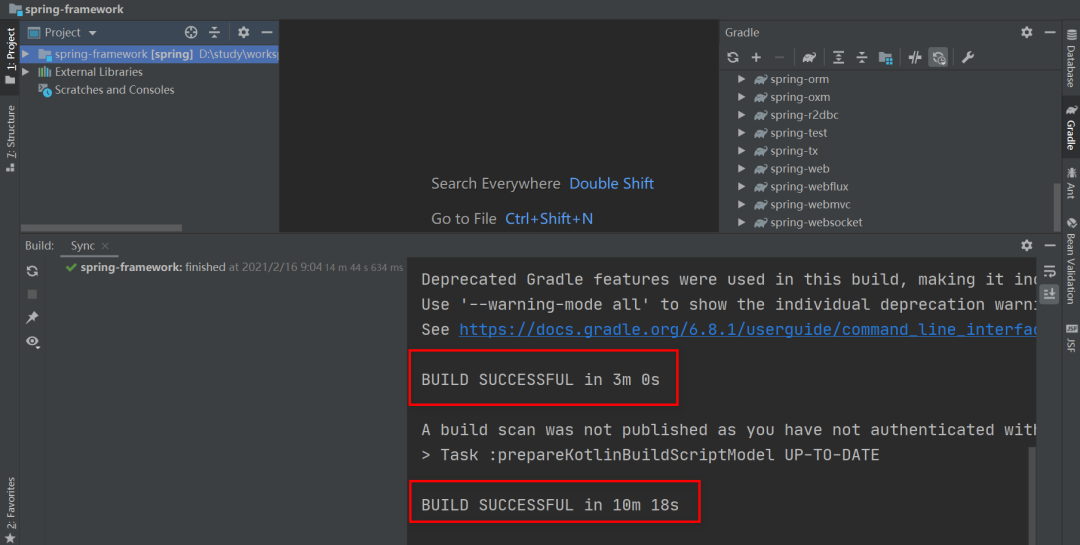Expand spring-orm in Gradle tree
The height and width of the screenshot is (545, 1080).
(742, 79)
